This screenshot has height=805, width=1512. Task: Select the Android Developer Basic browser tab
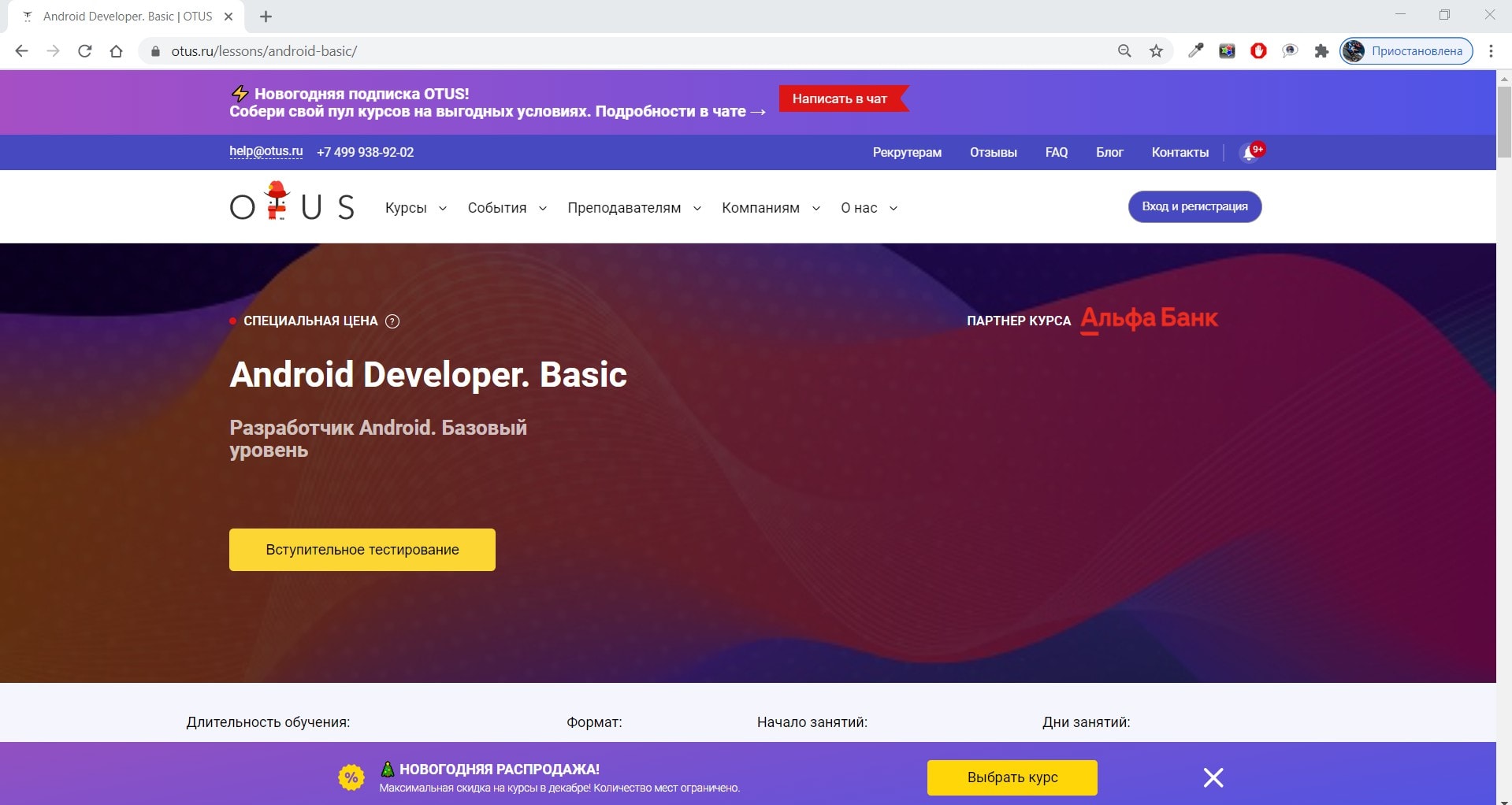[x=126, y=17]
